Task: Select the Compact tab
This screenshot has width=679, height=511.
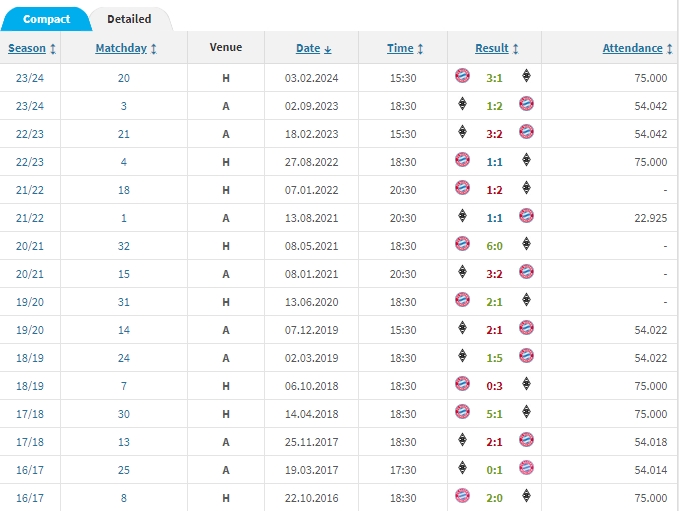Action: point(45,19)
